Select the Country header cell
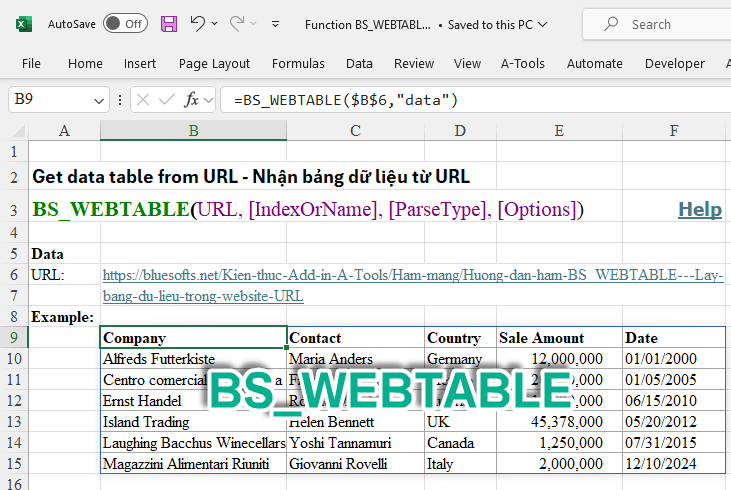The width and height of the screenshot is (731, 490). coord(460,337)
